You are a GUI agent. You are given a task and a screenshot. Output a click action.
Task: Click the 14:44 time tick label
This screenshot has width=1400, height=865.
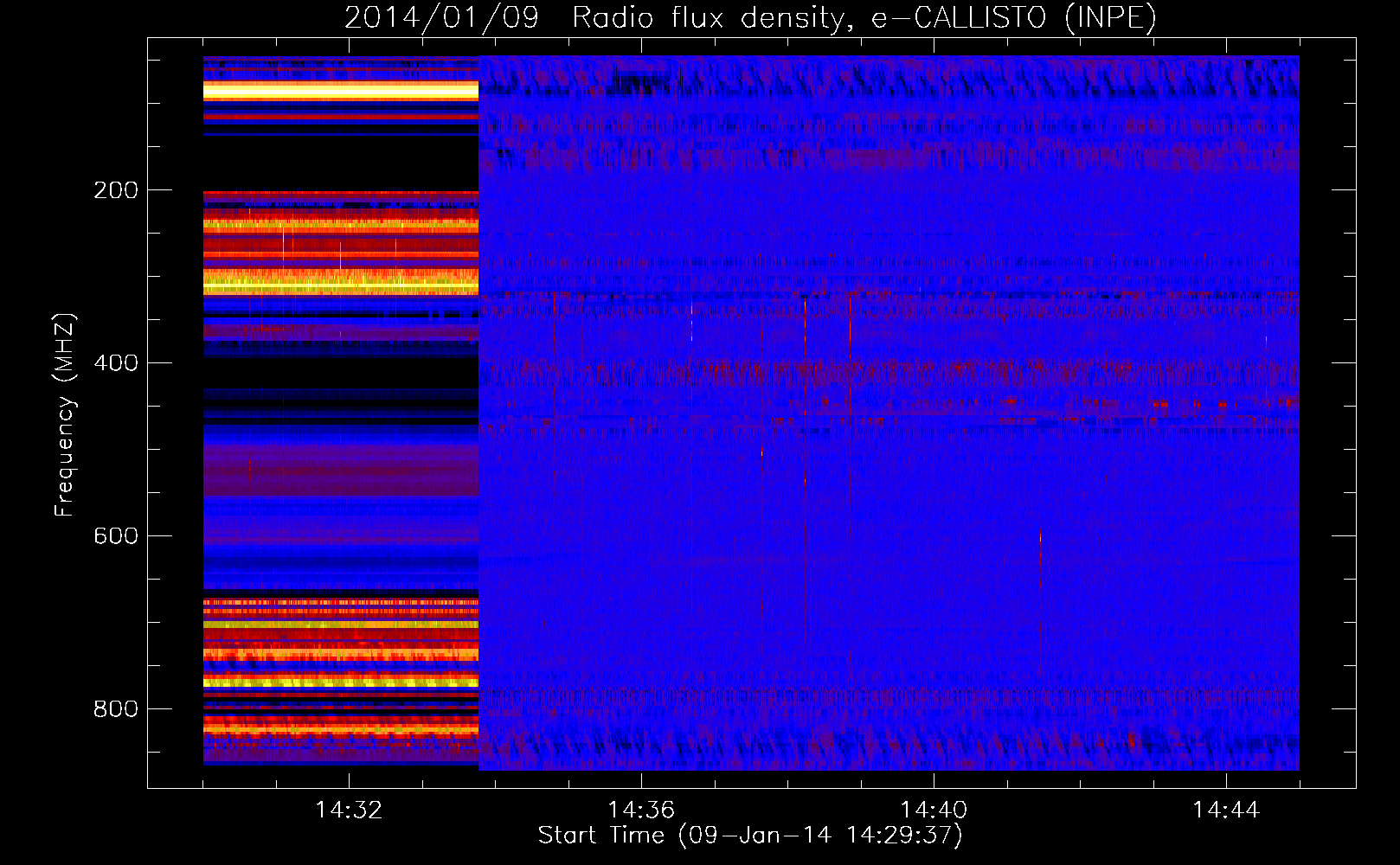1226,811
